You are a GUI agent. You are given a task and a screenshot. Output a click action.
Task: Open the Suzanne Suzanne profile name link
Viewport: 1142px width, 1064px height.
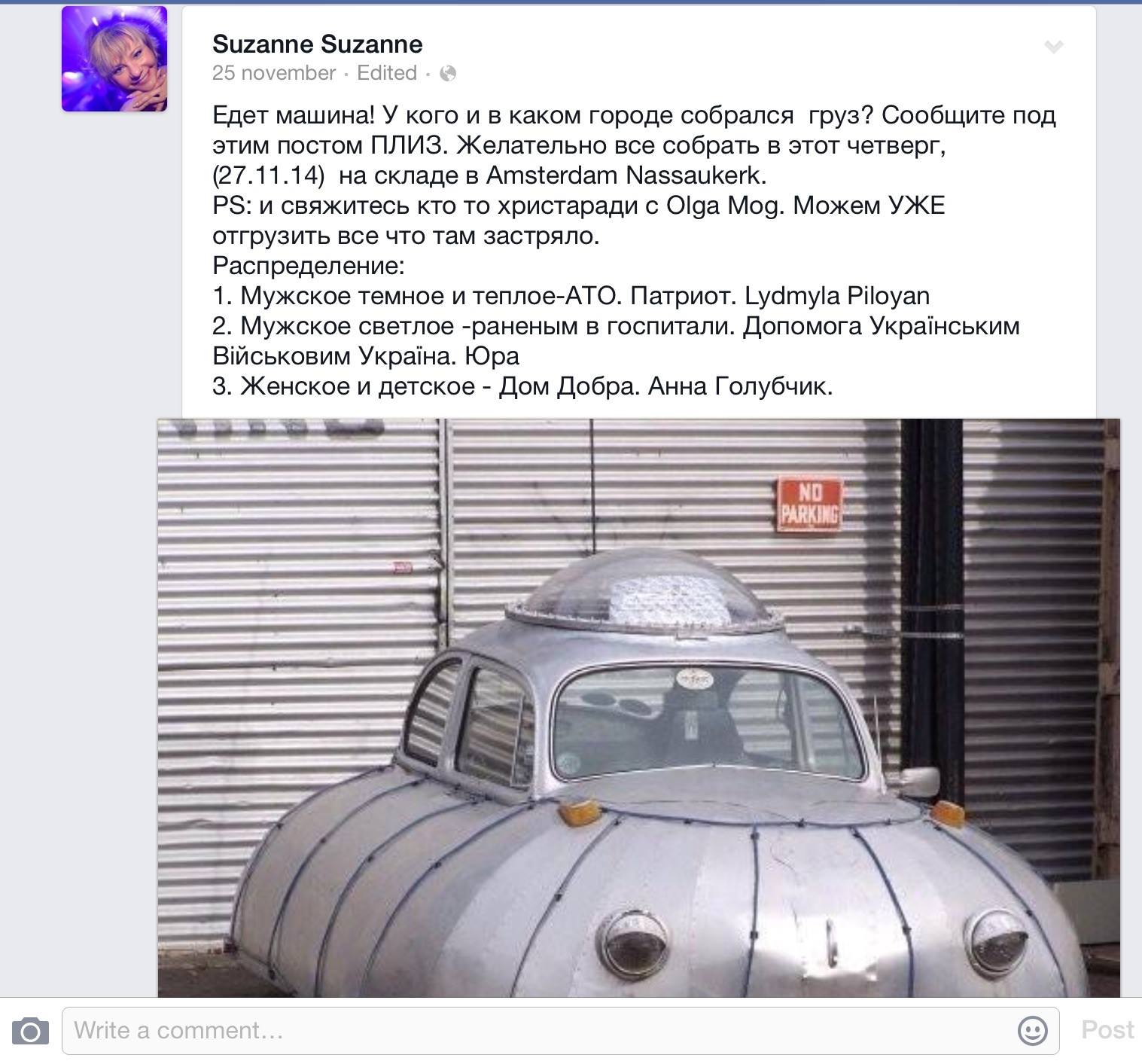[317, 44]
